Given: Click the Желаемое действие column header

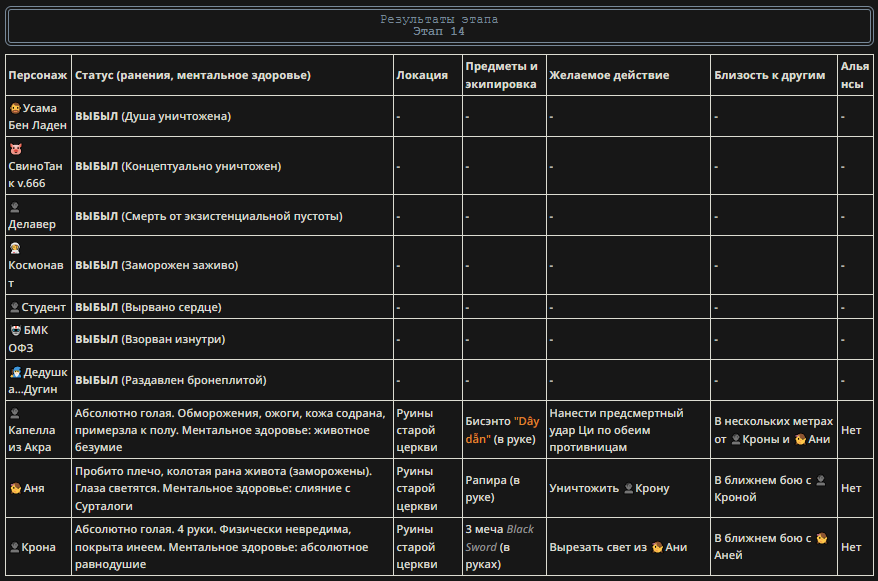Looking at the screenshot, I should coord(609,75).
